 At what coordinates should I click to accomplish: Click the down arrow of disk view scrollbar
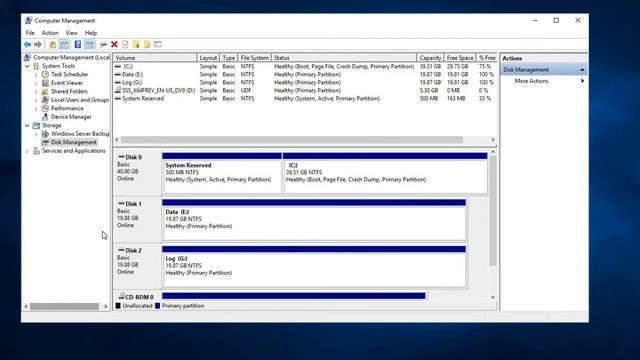pyautogui.click(x=493, y=297)
